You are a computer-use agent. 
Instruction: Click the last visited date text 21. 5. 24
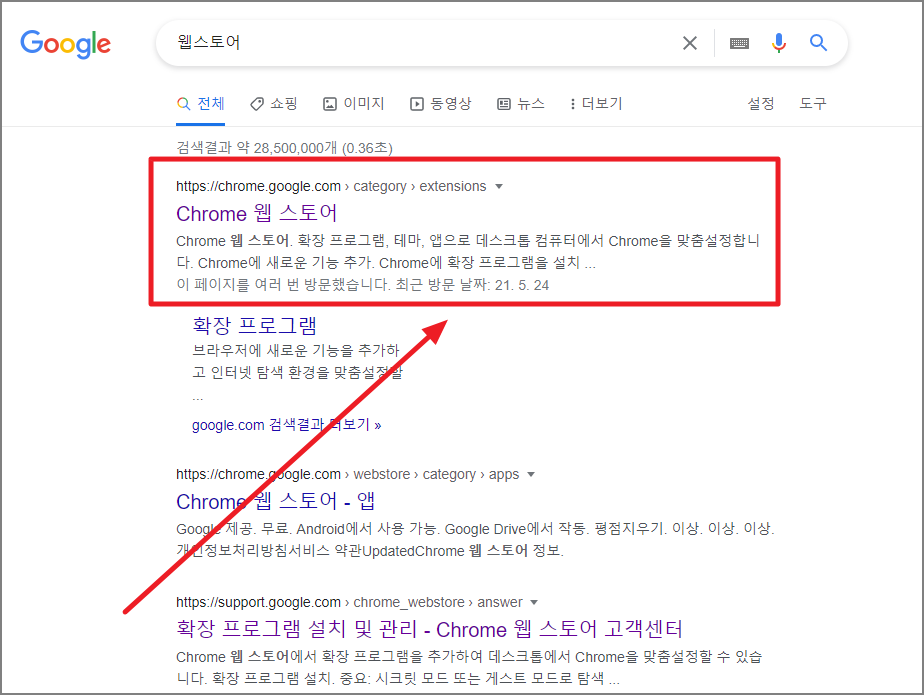click(522, 285)
